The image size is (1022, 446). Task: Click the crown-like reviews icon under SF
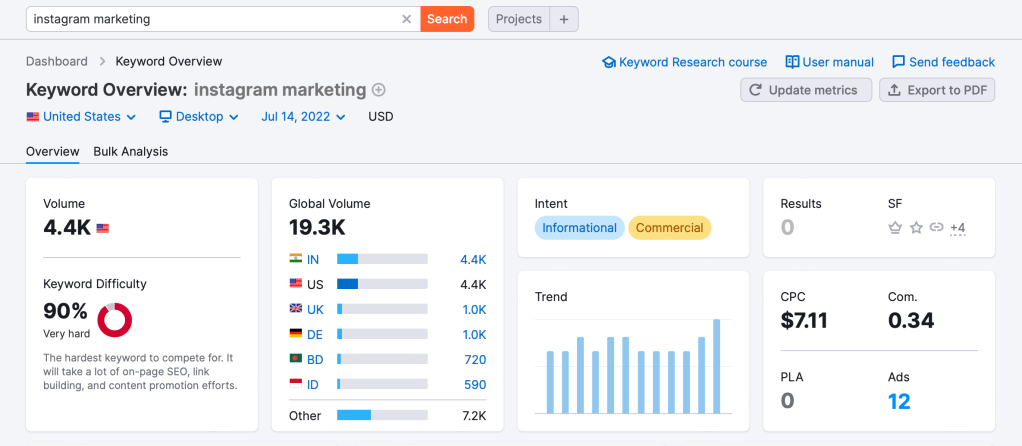tap(895, 228)
